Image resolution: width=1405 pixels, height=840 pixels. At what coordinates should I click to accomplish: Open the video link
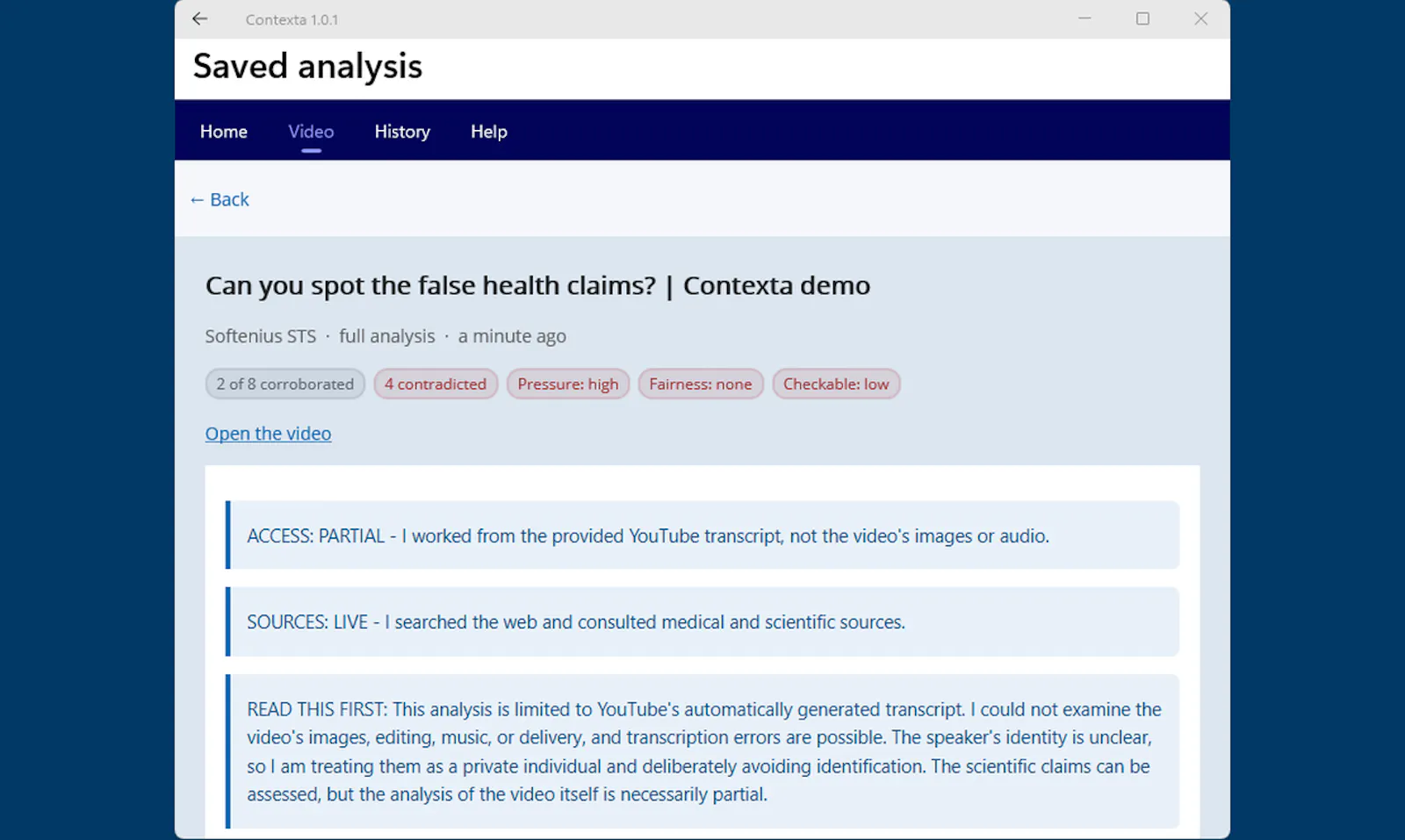(x=268, y=434)
